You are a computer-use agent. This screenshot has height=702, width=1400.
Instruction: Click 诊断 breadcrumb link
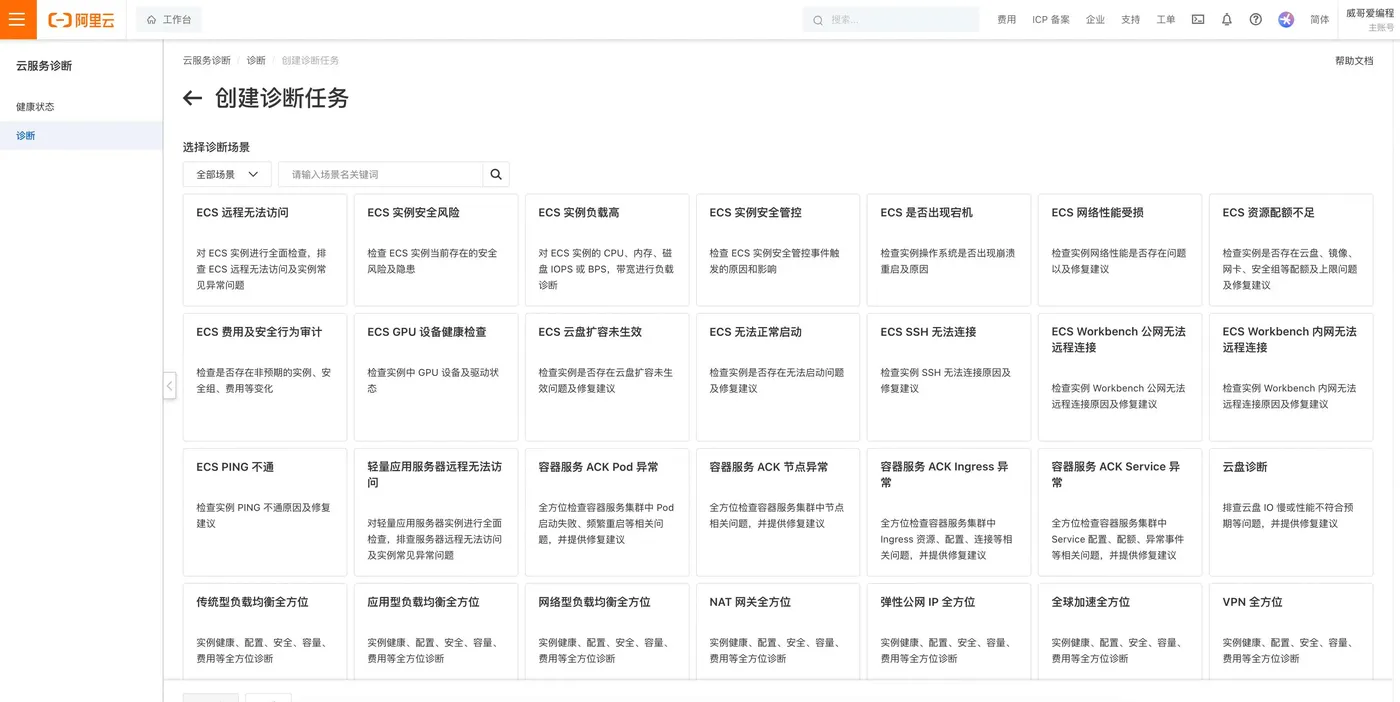(256, 61)
